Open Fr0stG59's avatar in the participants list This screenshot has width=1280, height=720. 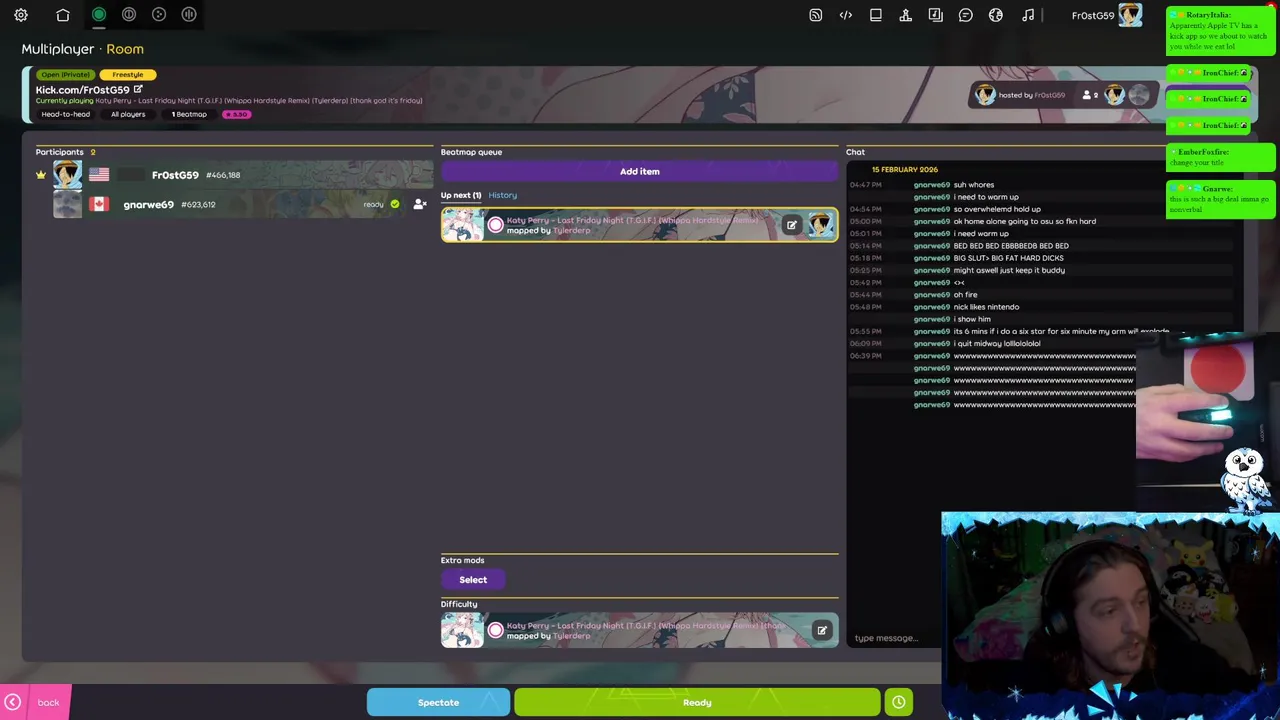click(x=68, y=175)
